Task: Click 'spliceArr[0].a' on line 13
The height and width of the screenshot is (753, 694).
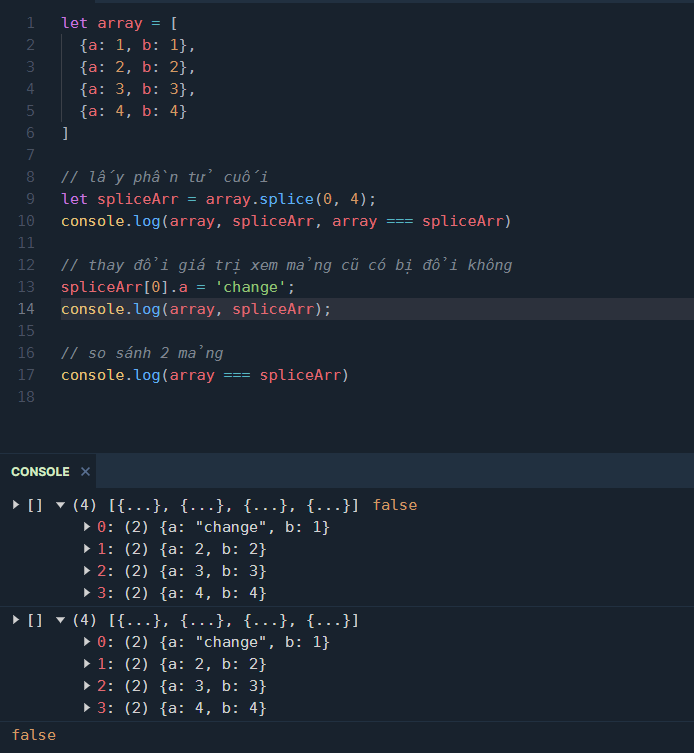Action: 124,287
